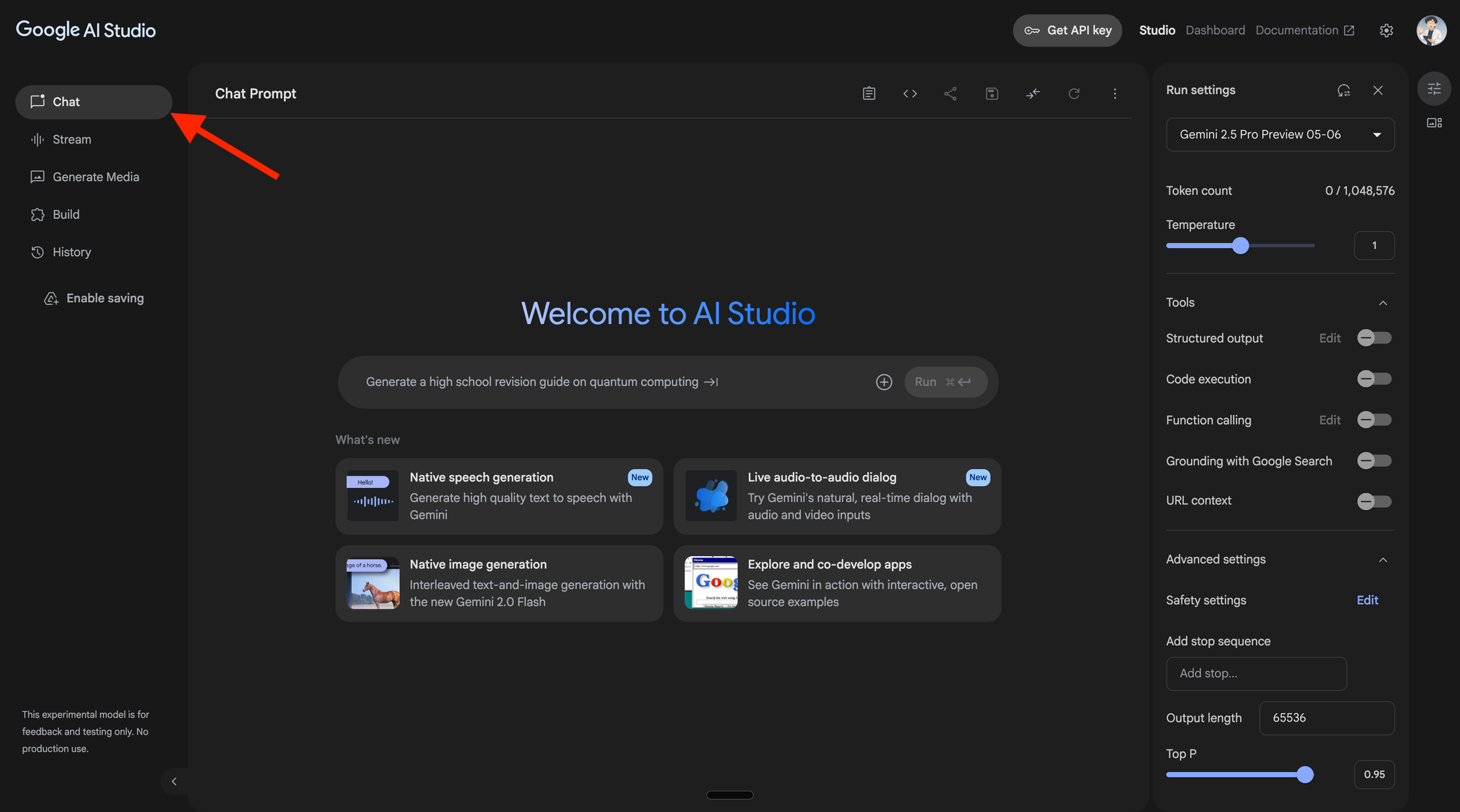Enable Grounding with Google Search
The height and width of the screenshot is (812, 1460).
[x=1374, y=460]
